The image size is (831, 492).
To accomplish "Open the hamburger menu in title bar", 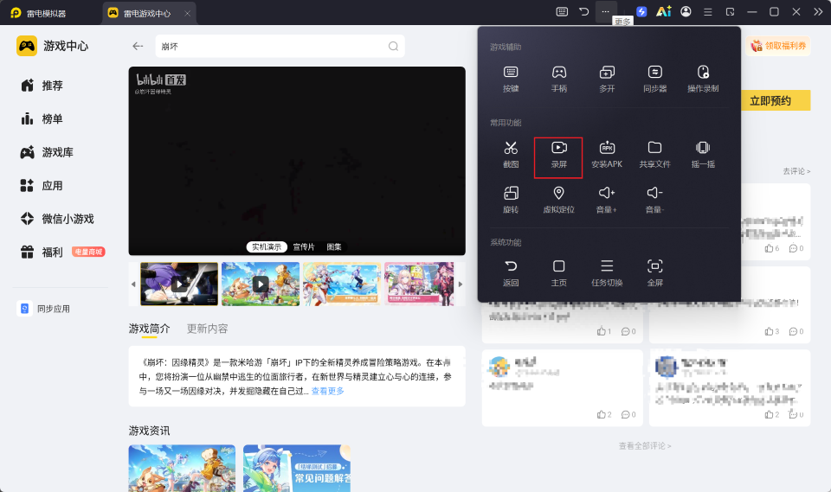I will 708,12.
